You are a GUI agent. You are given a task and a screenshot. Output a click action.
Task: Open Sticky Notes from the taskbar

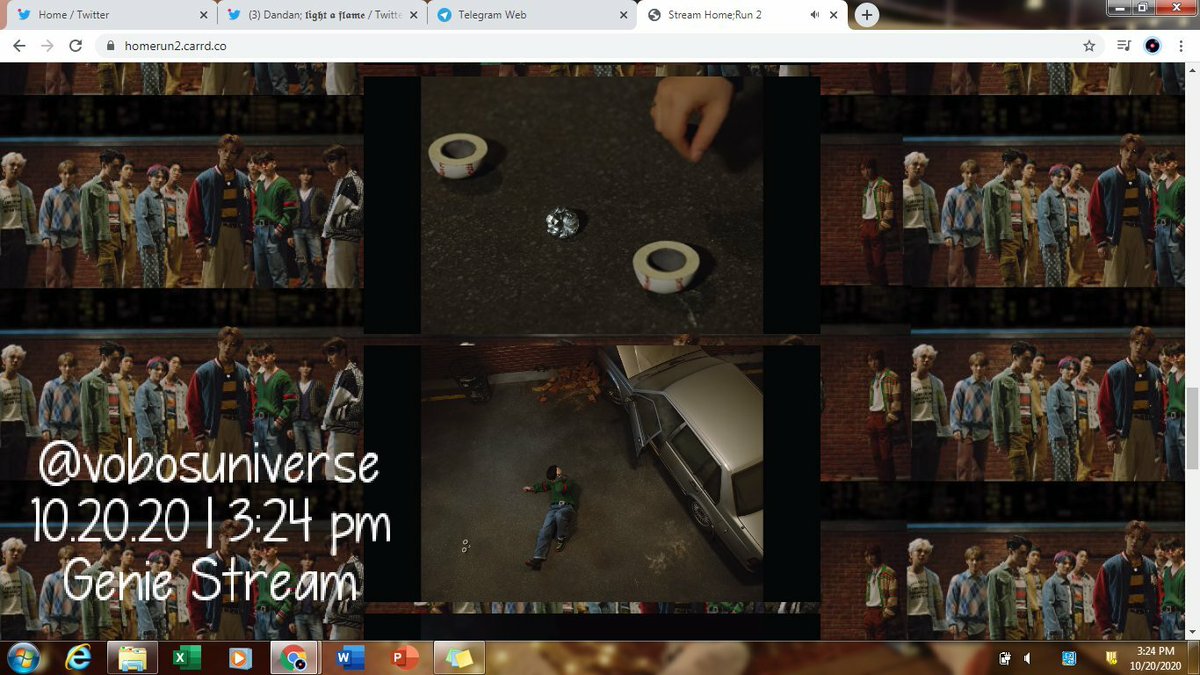point(458,658)
